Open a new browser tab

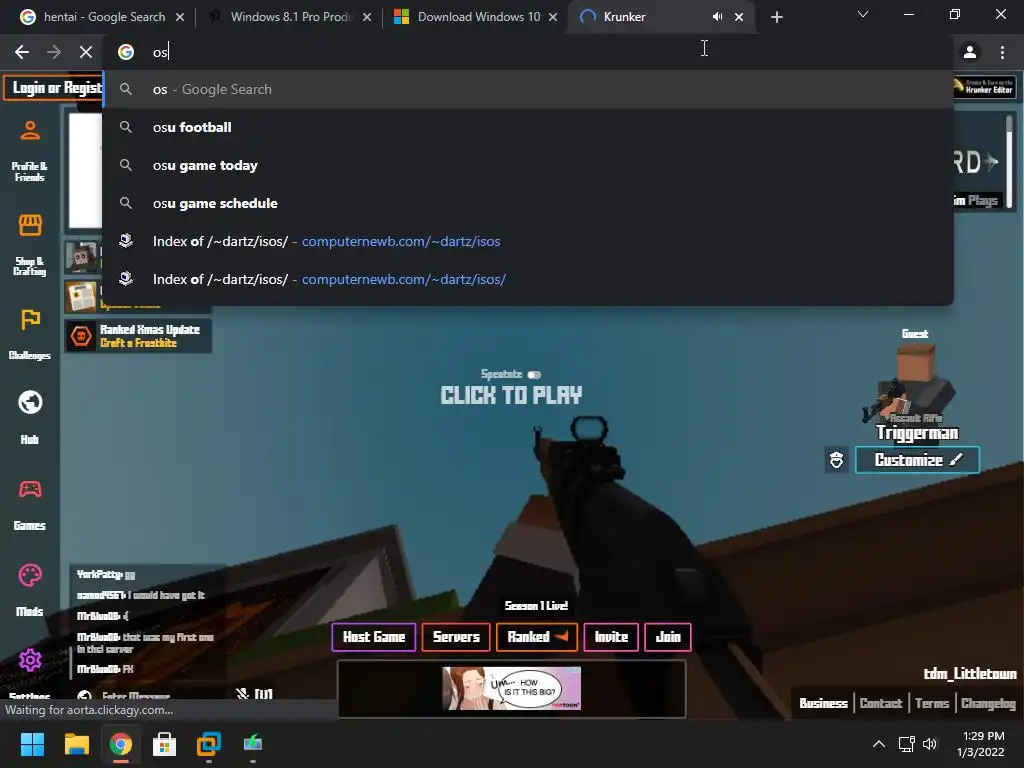click(x=776, y=17)
